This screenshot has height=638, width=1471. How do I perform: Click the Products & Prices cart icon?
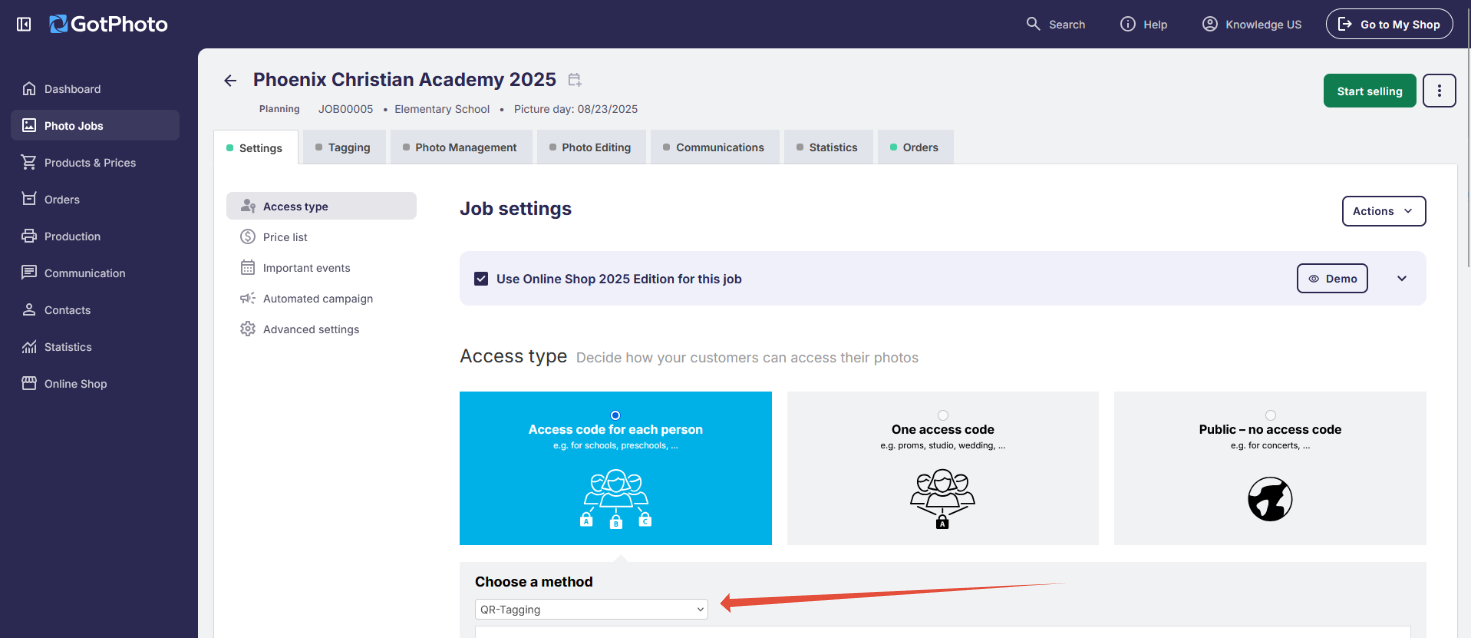click(29, 162)
